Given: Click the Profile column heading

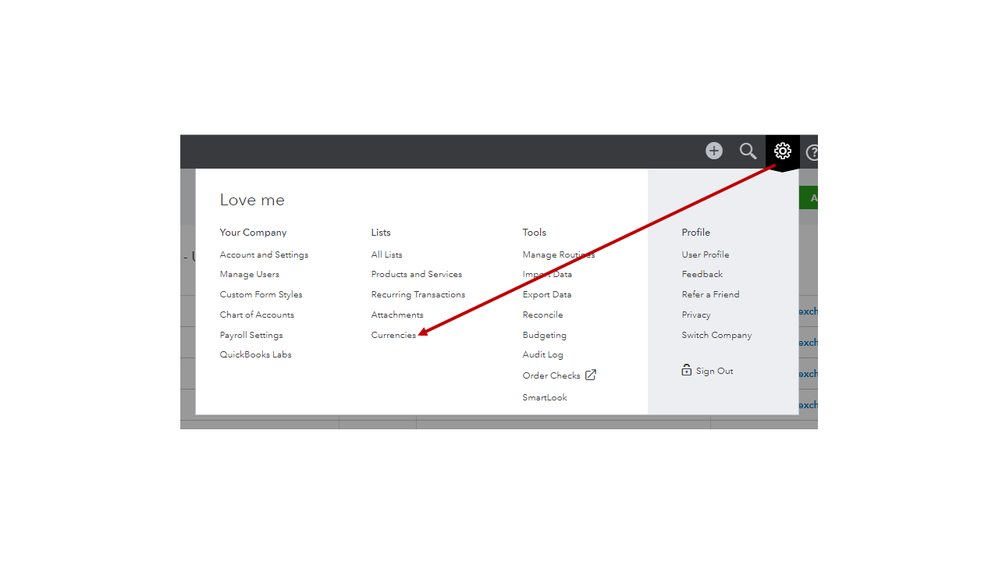Looking at the screenshot, I should 696,233.
